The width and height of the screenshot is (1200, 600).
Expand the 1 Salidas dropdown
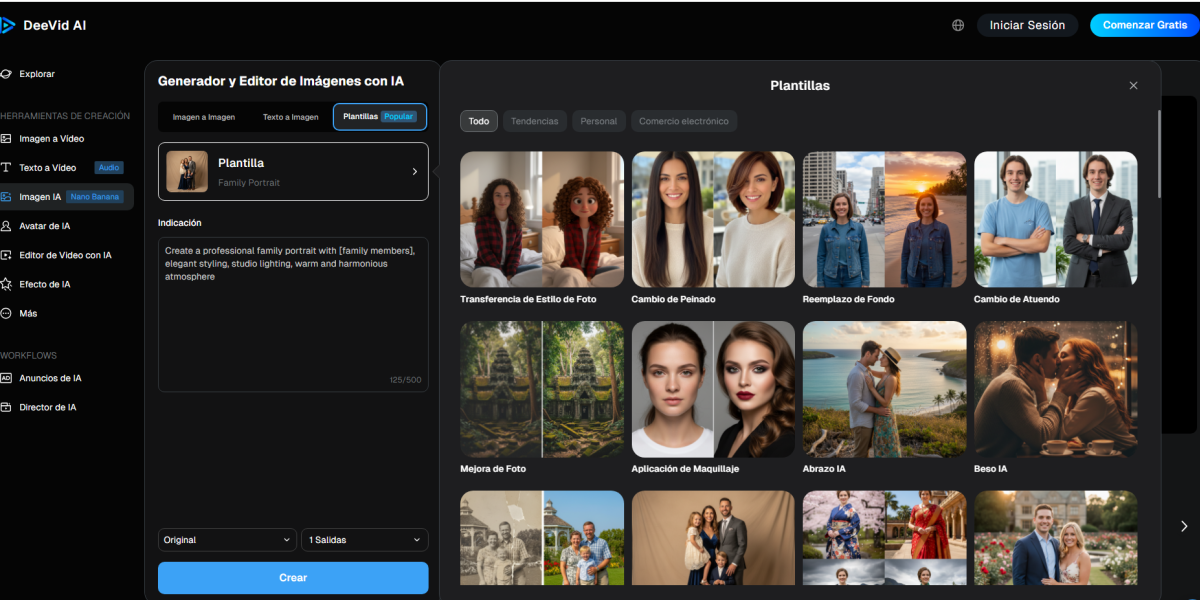tap(364, 540)
